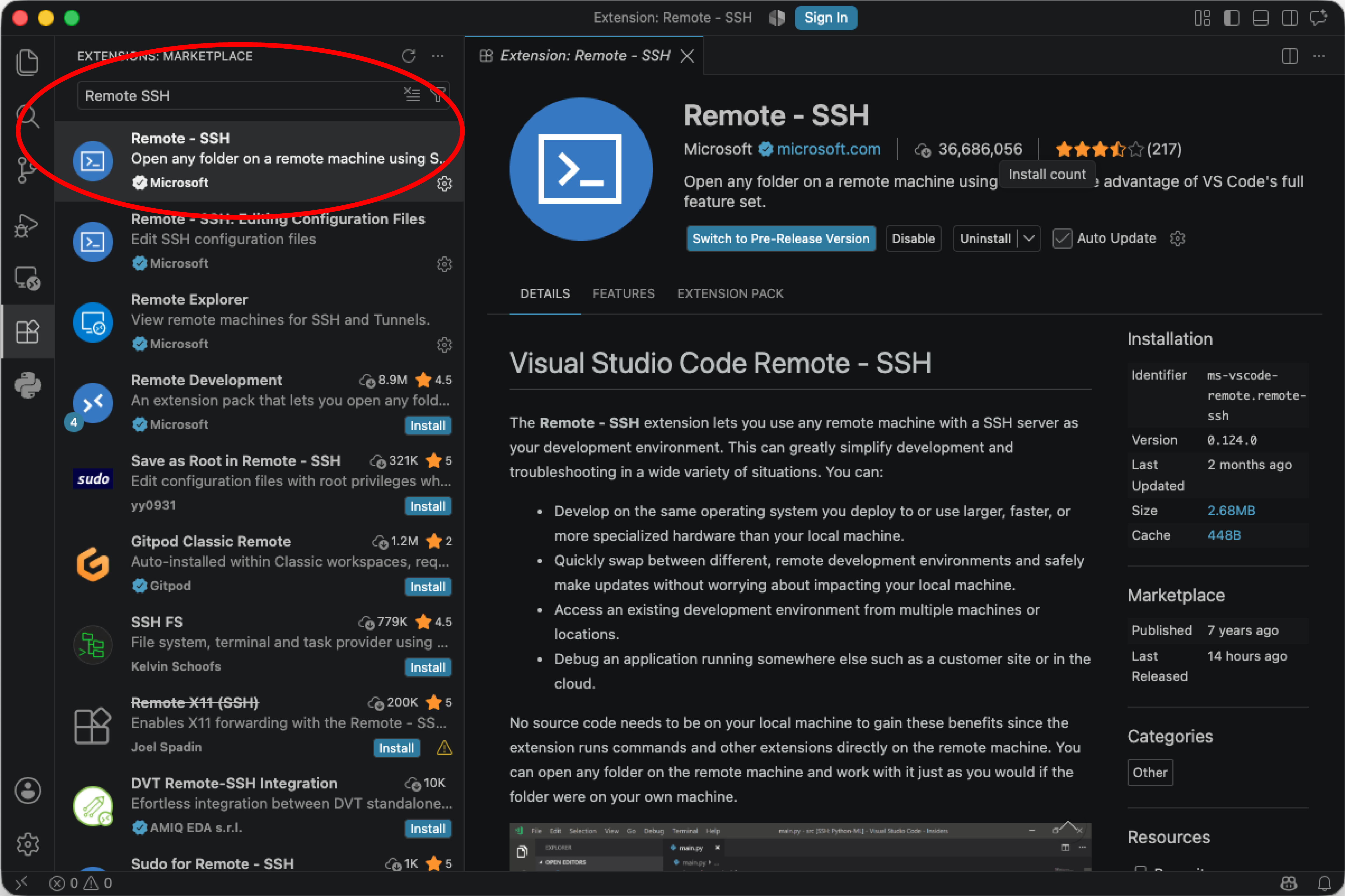Clear extensions search results
This screenshot has height=896, width=1345.
412,94
